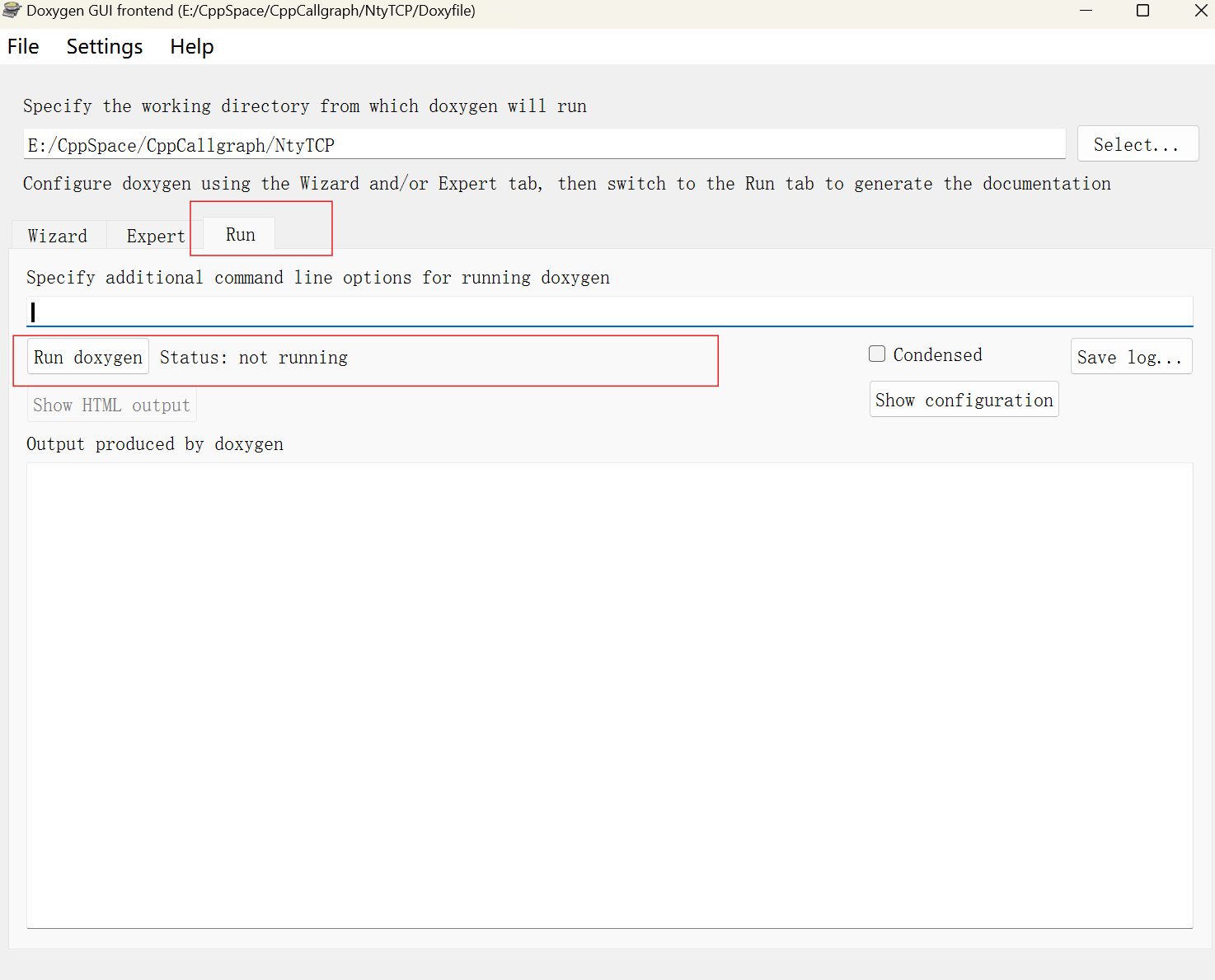Open the Help menu
Viewport: 1215px width, 980px height.
(x=192, y=47)
